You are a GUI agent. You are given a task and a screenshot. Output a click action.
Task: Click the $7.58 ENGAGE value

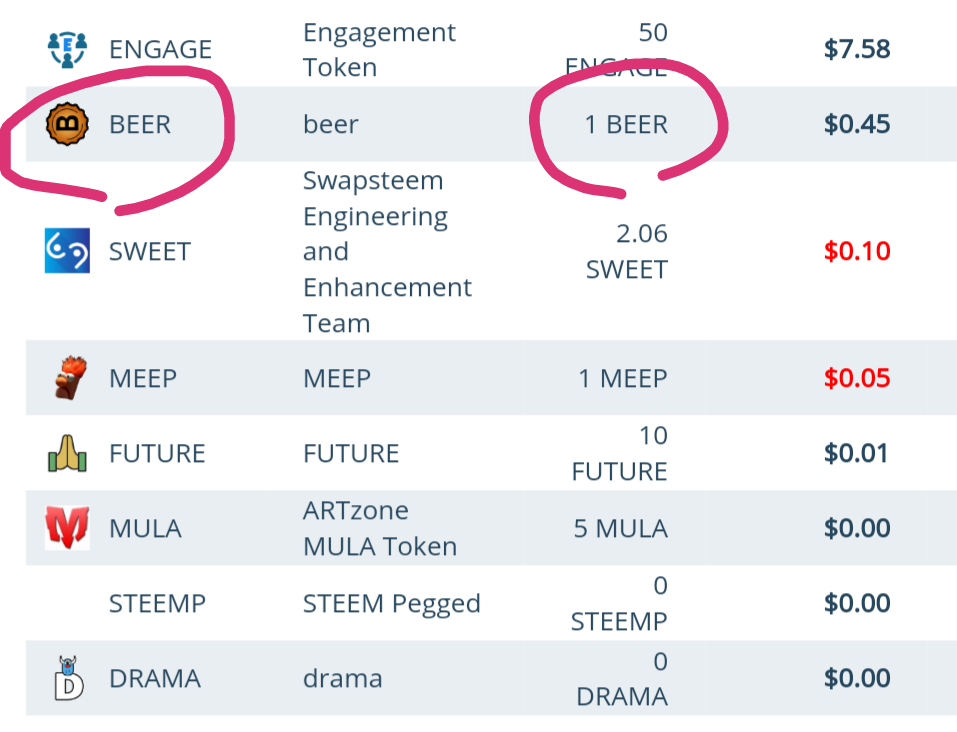click(x=857, y=49)
